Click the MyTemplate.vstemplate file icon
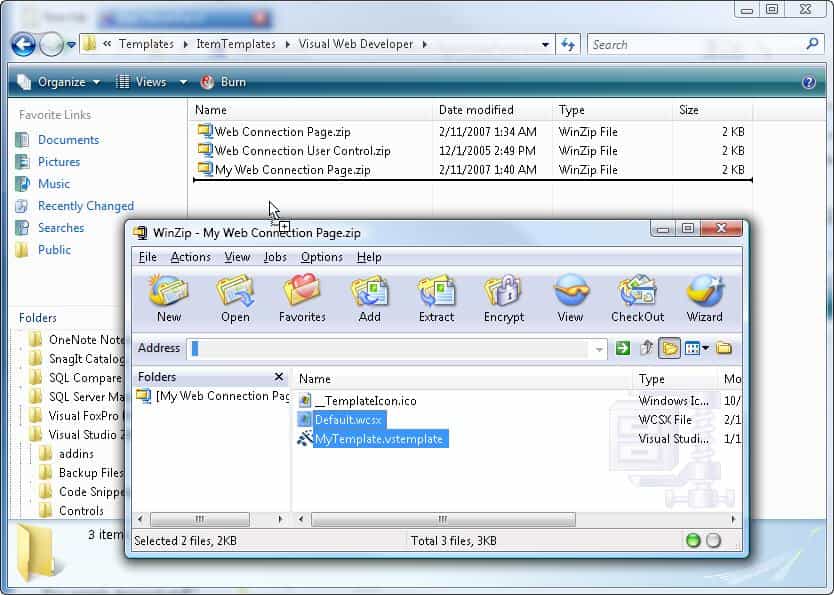This screenshot has width=834, height=595. click(305, 439)
